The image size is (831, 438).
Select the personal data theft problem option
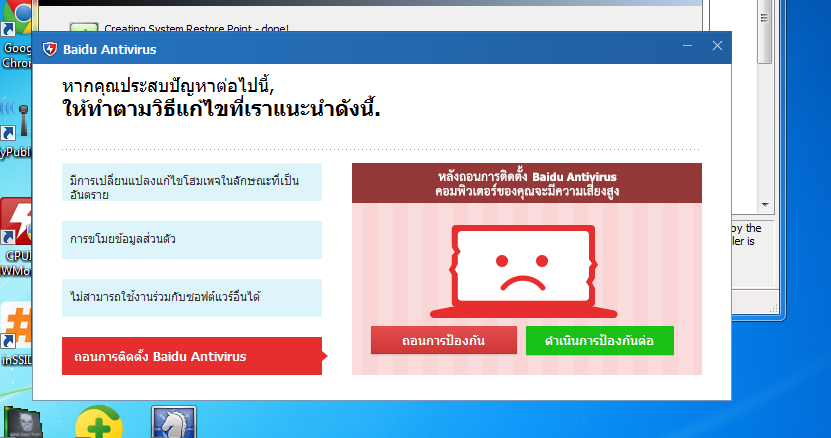point(192,240)
